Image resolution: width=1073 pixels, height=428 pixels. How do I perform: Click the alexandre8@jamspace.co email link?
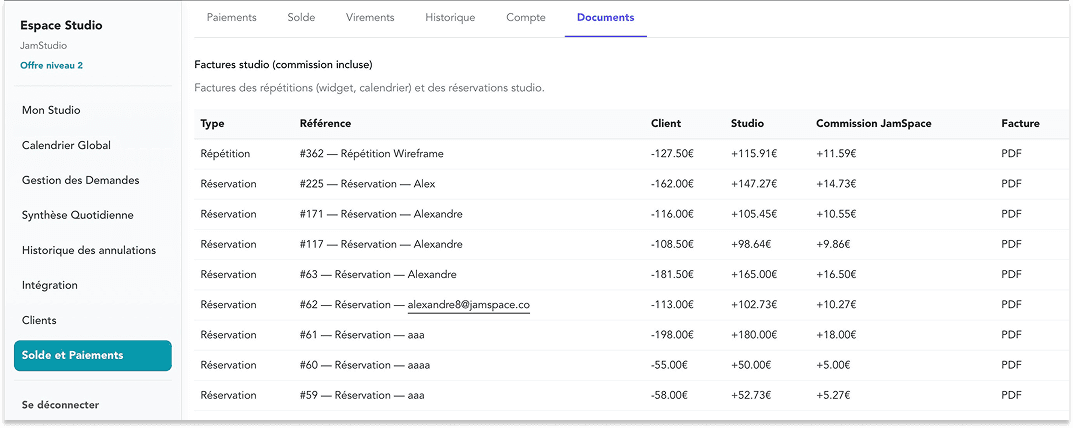[x=469, y=305]
